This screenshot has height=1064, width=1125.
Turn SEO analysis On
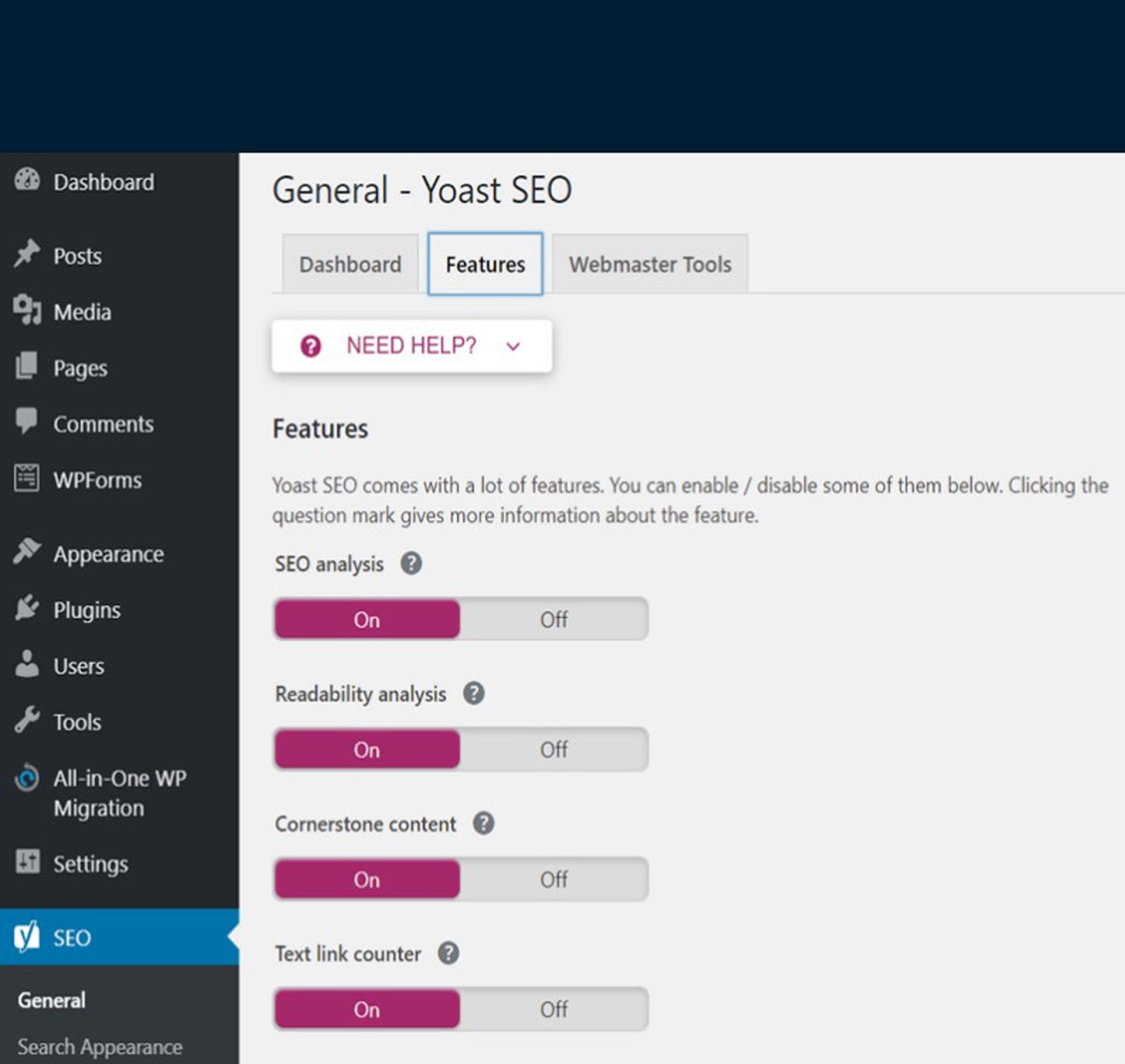366,620
